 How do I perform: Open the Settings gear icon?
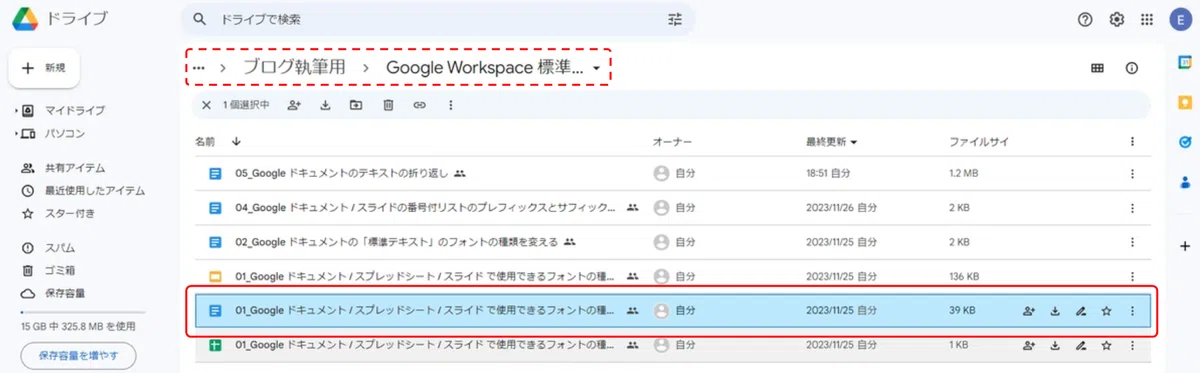point(1117,19)
